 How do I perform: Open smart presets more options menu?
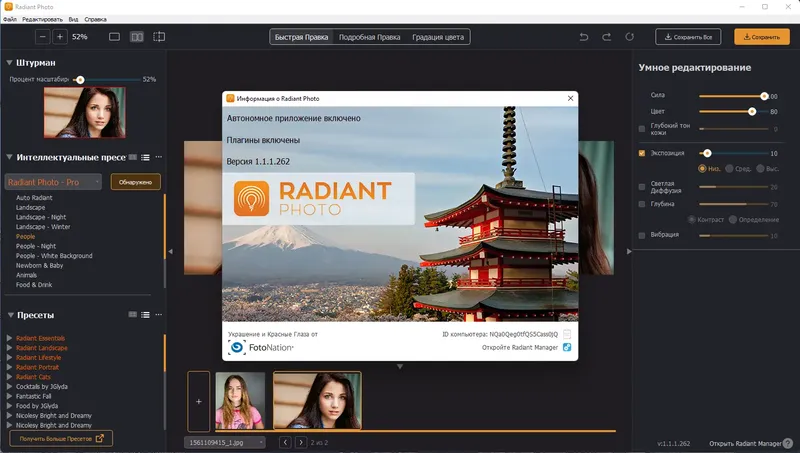click(x=159, y=157)
